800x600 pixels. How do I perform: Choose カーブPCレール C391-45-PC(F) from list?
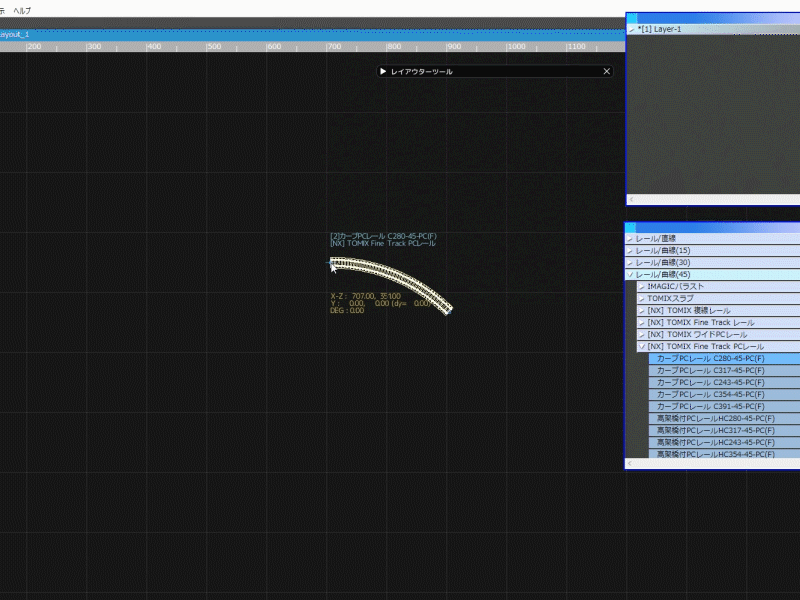pos(710,406)
